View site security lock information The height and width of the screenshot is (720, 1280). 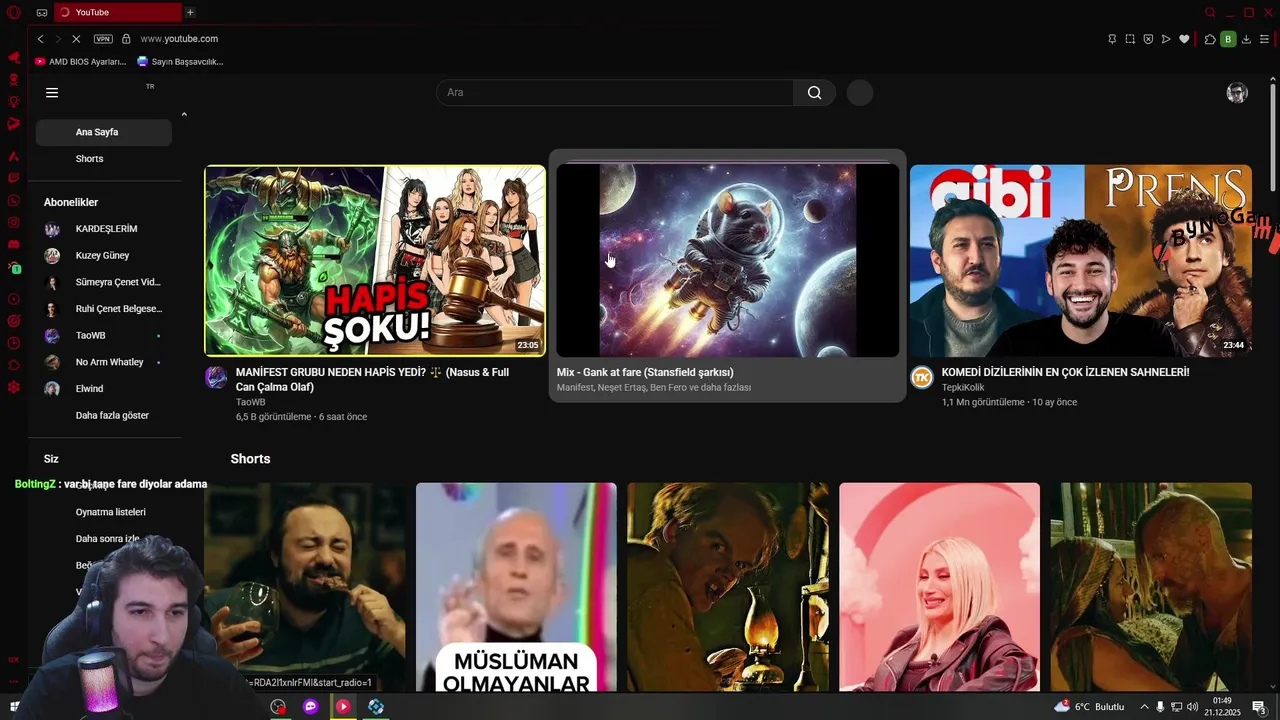click(x=126, y=39)
